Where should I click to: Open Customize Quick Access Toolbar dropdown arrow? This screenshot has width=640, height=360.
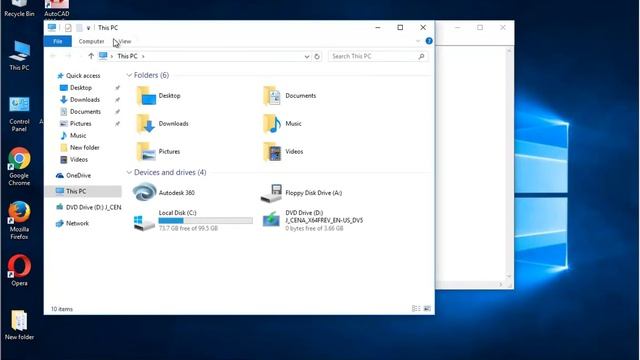click(88, 28)
